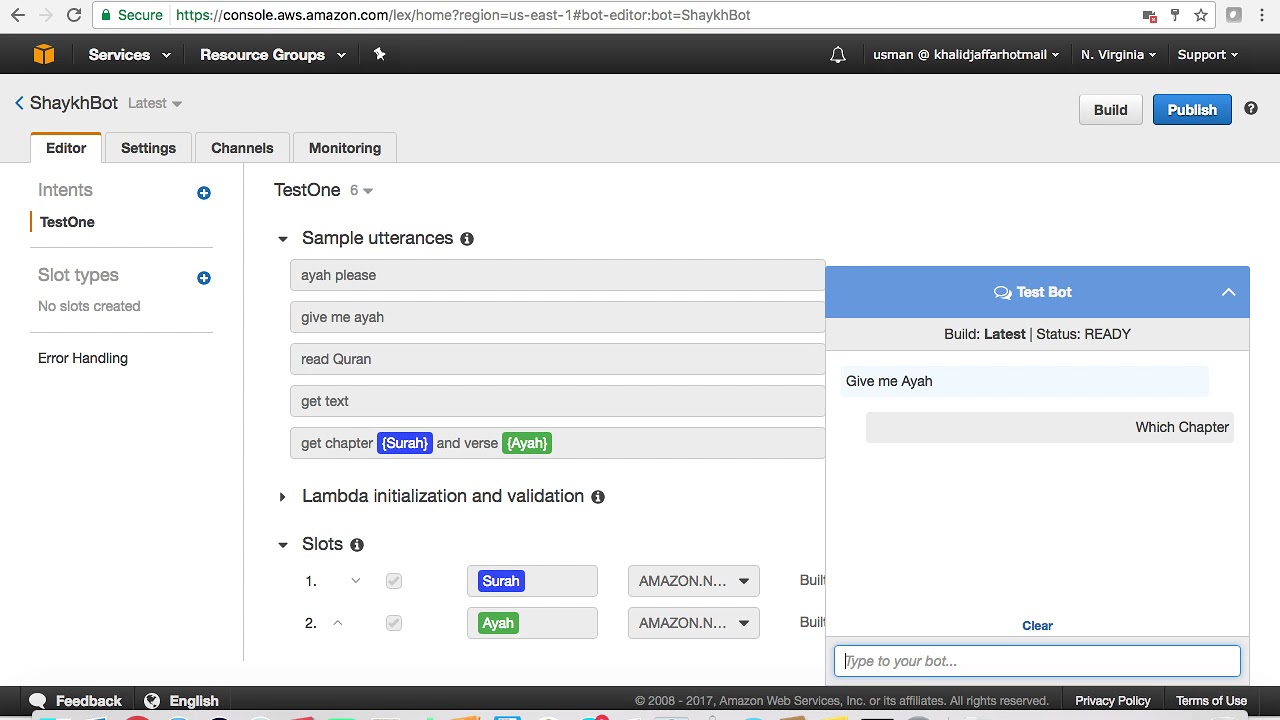Add a new slot type with plus icon

(x=204, y=277)
